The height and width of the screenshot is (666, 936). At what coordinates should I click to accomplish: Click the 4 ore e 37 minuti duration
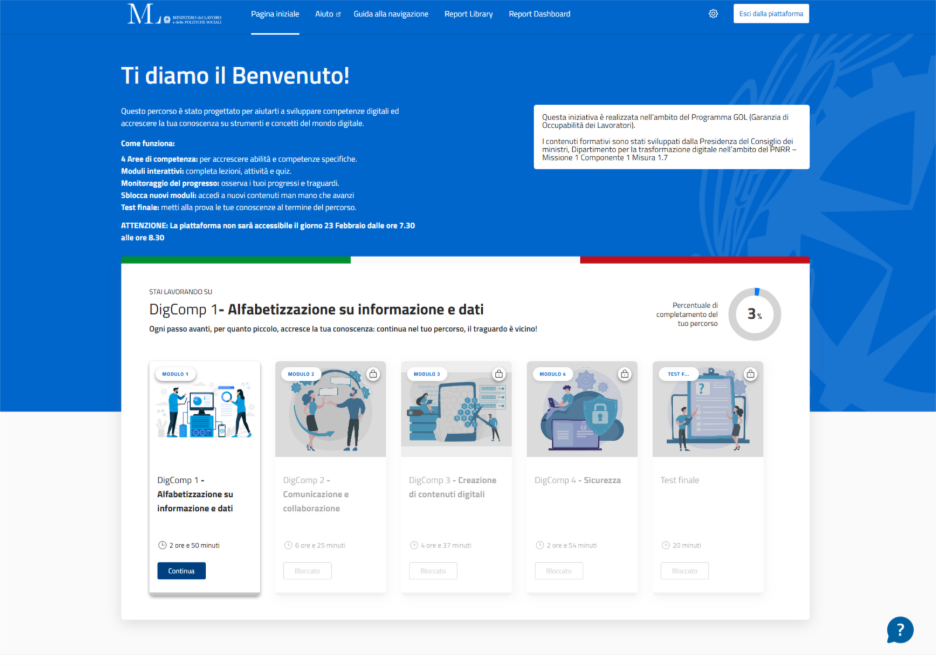pos(446,545)
